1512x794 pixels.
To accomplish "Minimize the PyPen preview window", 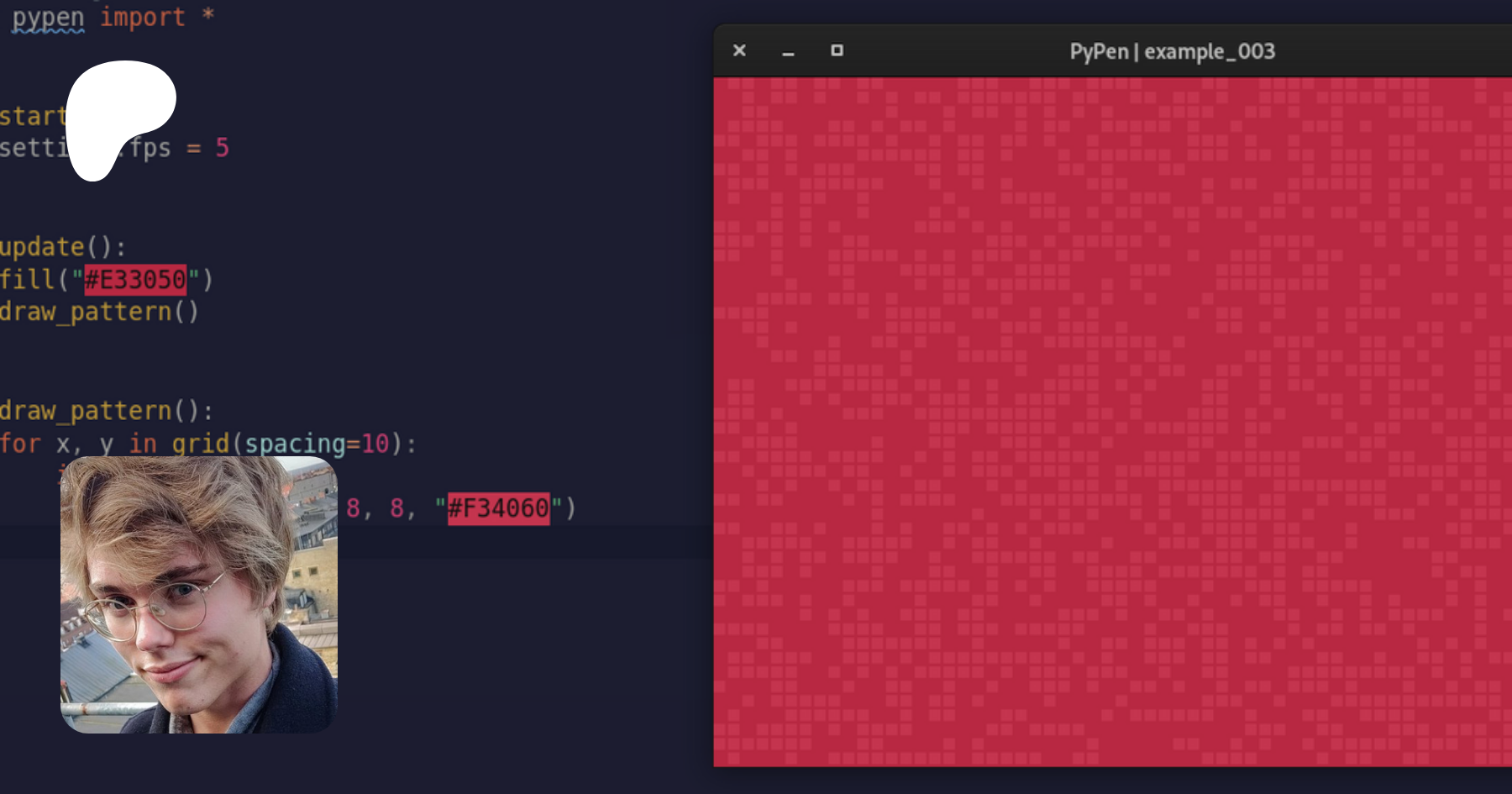I will (788, 52).
